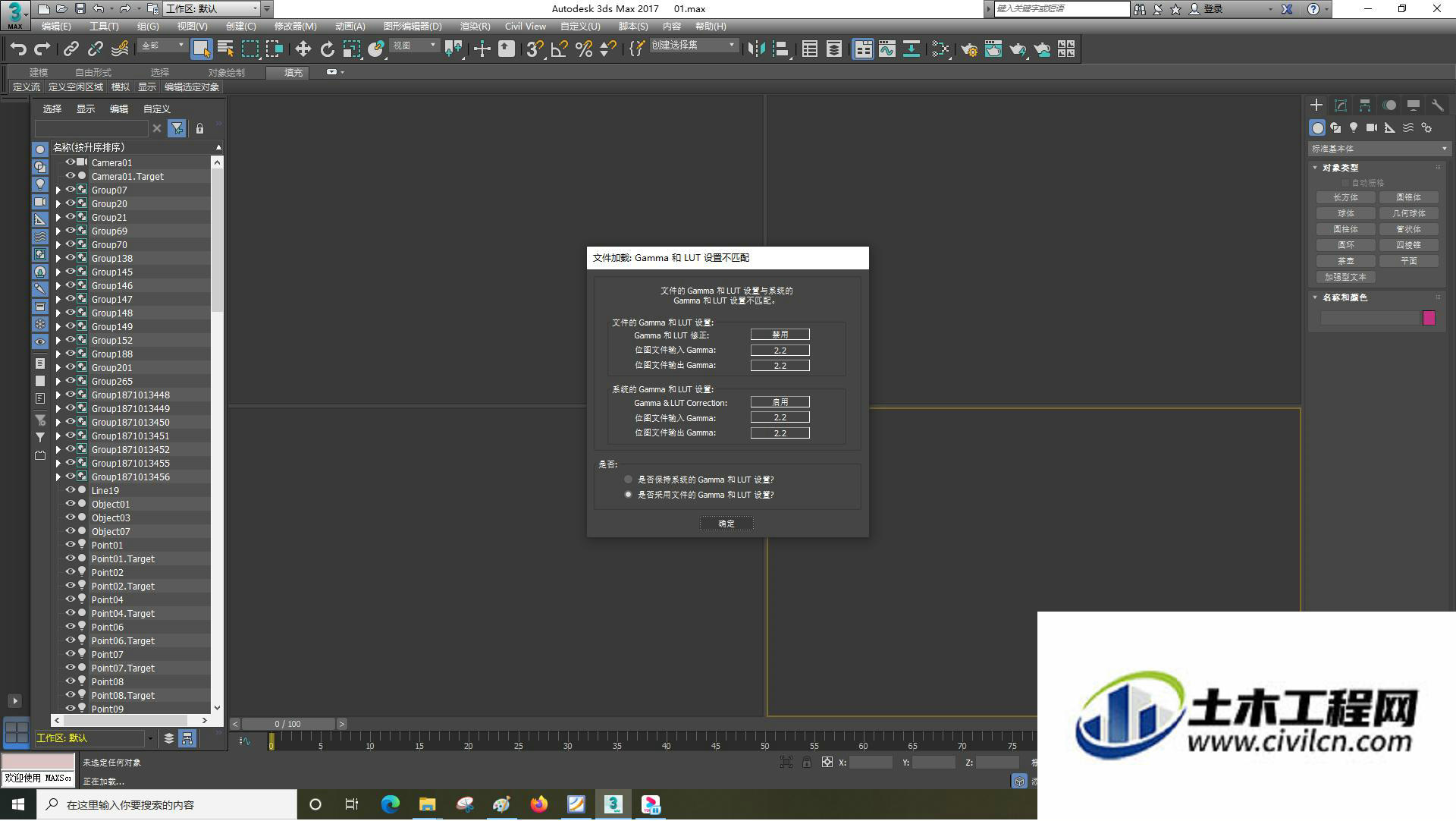Image resolution: width=1456 pixels, height=821 pixels.
Task: Click the 茶壶 teapot primitive button
Action: (1346, 261)
